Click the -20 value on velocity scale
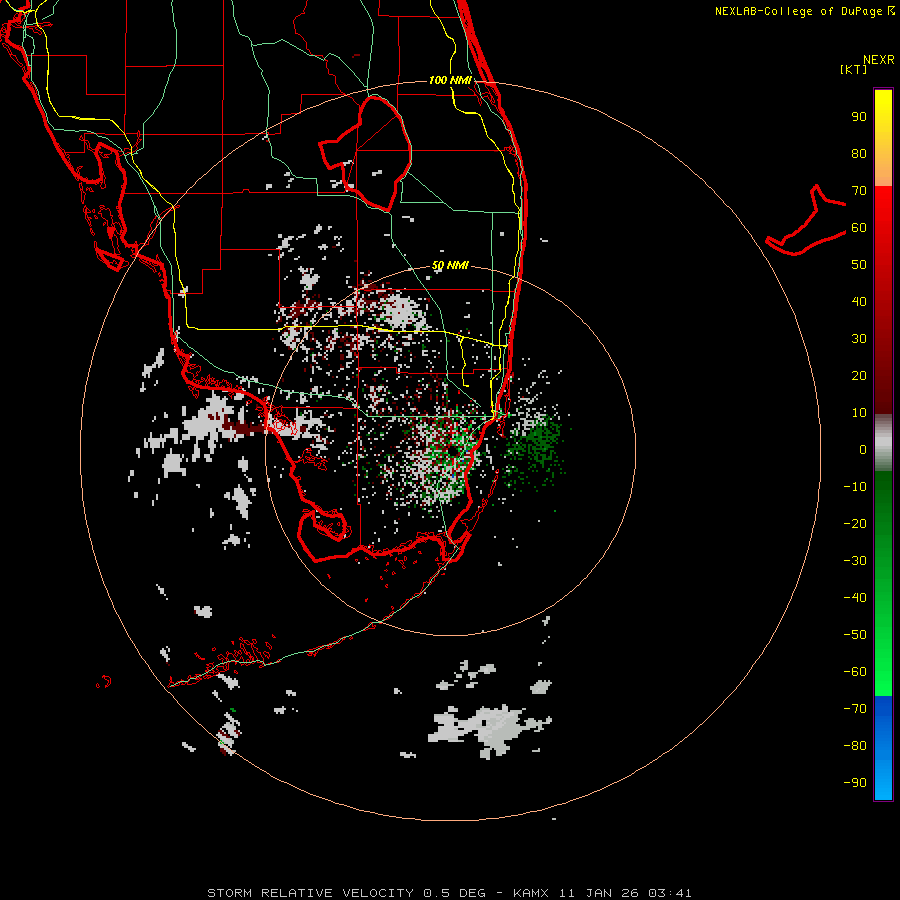The height and width of the screenshot is (900, 900). click(x=855, y=523)
